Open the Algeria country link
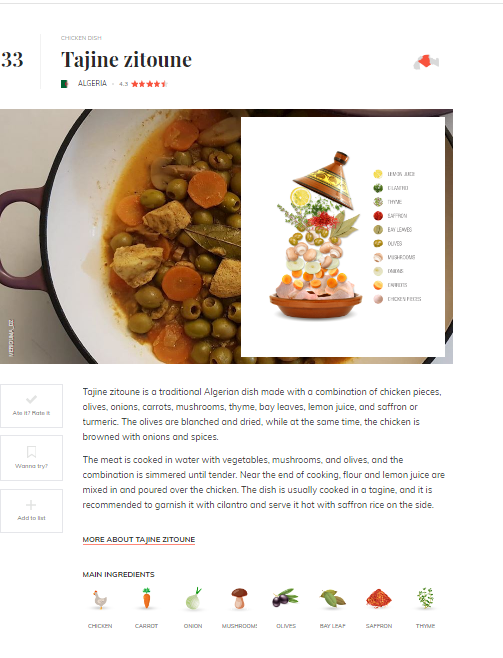This screenshot has height=658, width=503. pyautogui.click(x=92, y=84)
